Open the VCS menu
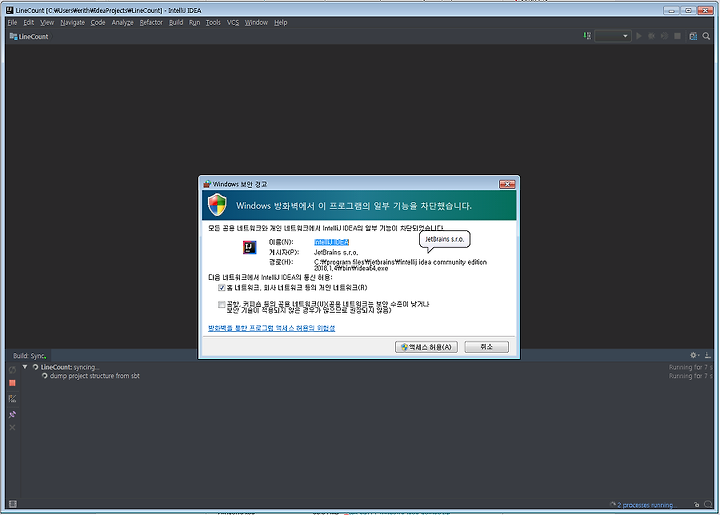The height and width of the screenshot is (515, 720). pyautogui.click(x=233, y=22)
